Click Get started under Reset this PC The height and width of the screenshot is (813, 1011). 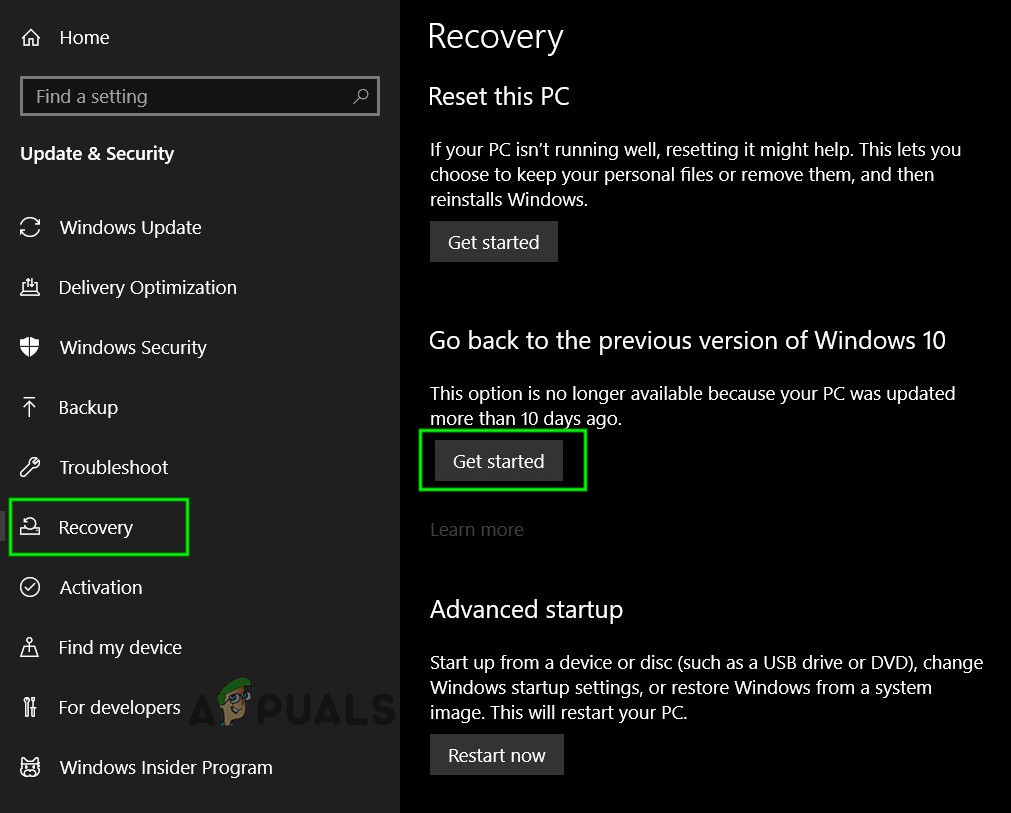pyautogui.click(x=493, y=241)
